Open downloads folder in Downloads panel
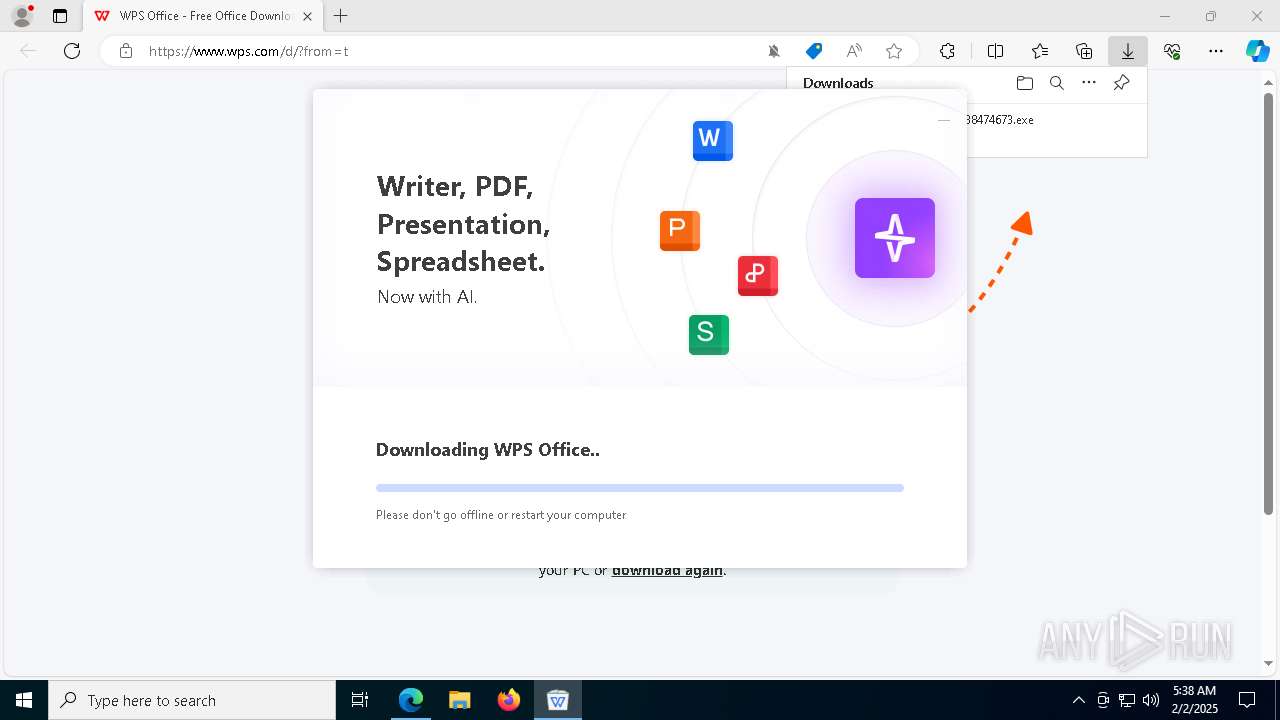The image size is (1280, 720). (x=1025, y=83)
